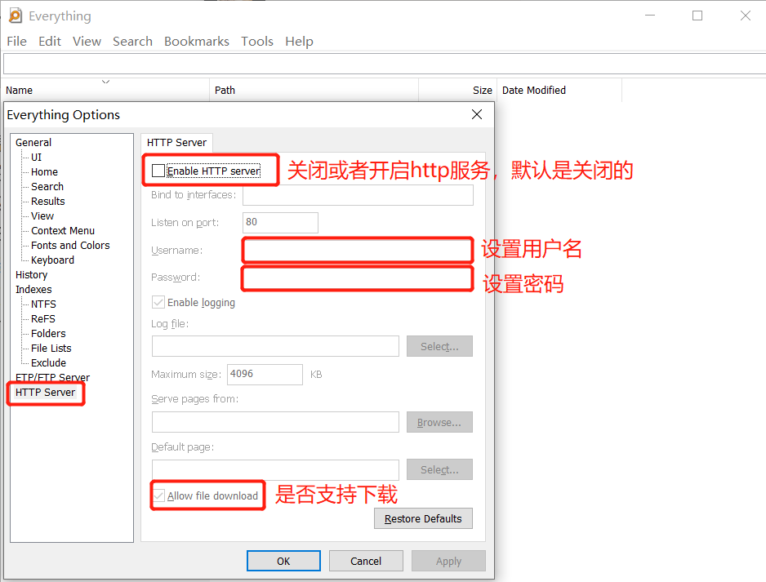Select File Lists in the options tree
This screenshot has height=582, width=766.
pyautogui.click(x=51, y=348)
